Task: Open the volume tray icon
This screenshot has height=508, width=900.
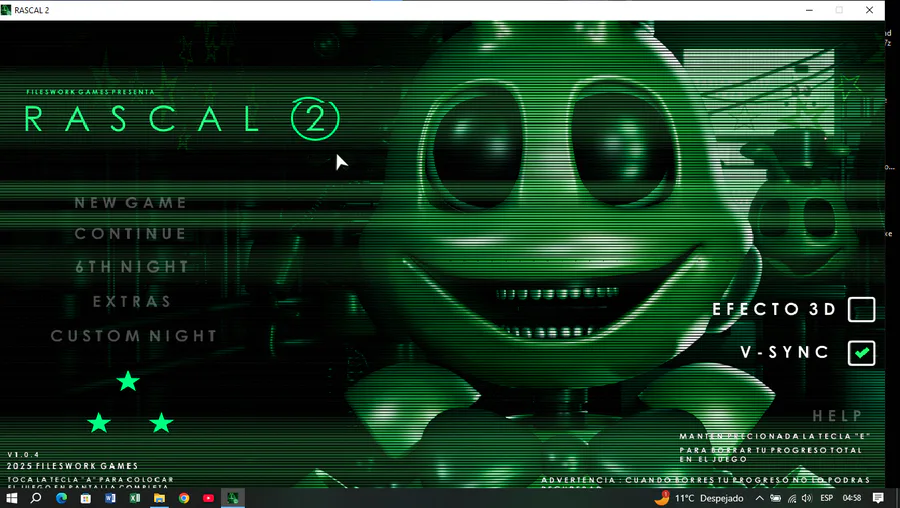Action: click(x=807, y=498)
